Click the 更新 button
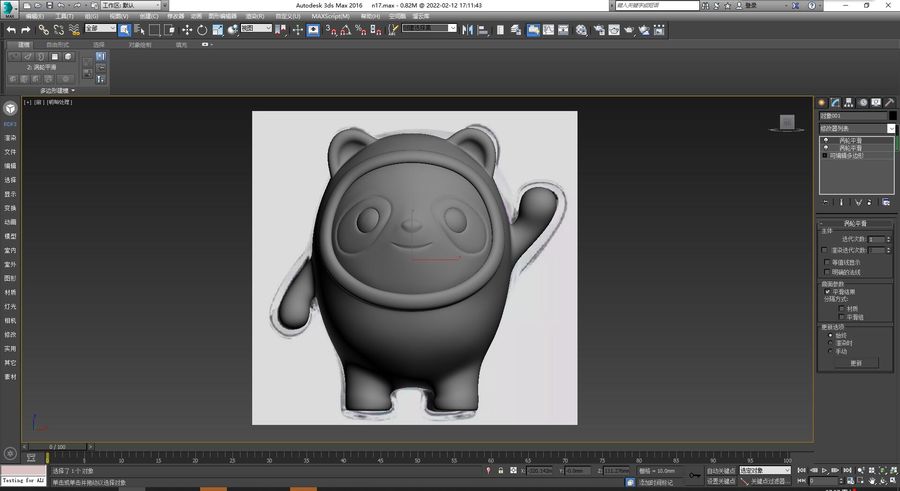 click(856, 363)
